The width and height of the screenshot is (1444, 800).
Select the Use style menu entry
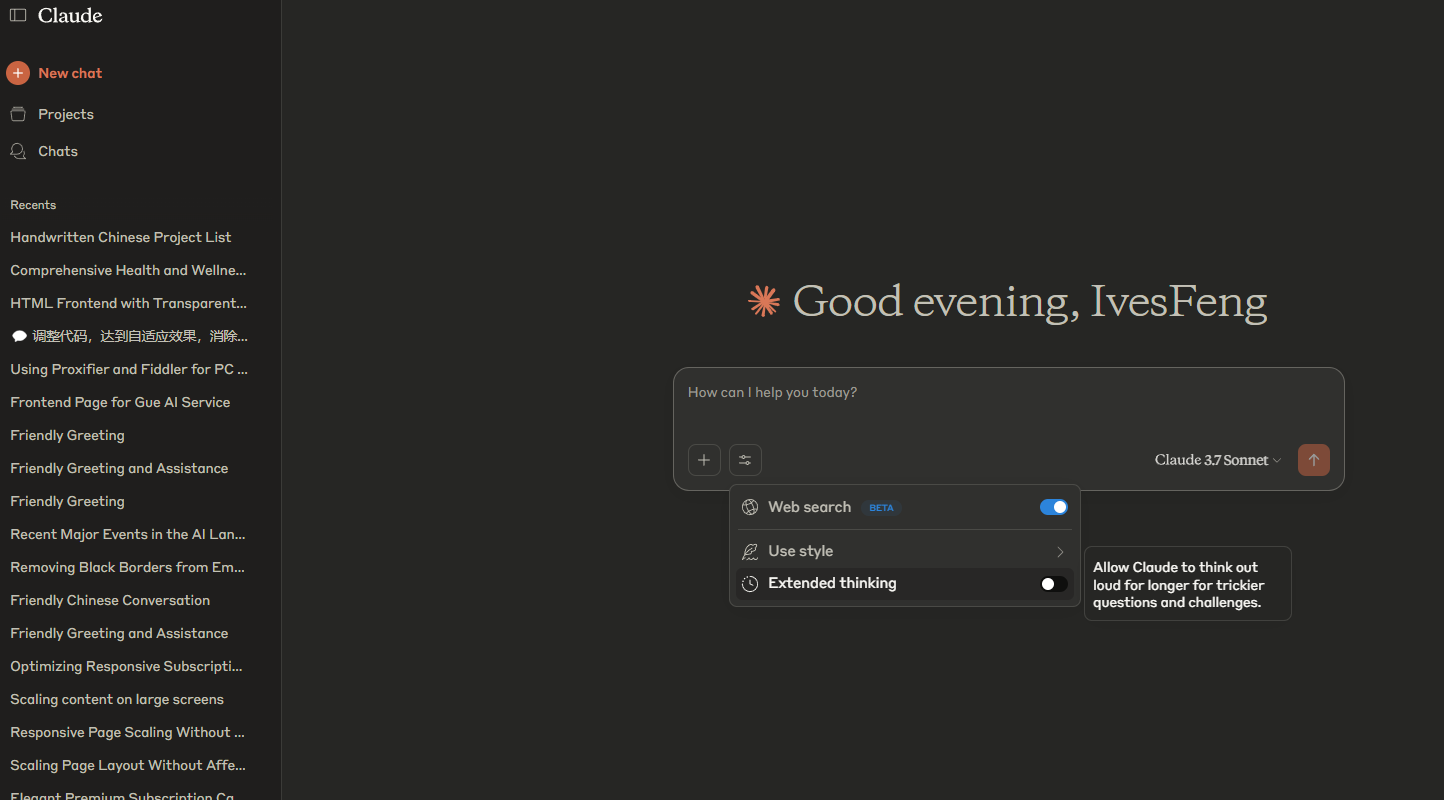800,552
